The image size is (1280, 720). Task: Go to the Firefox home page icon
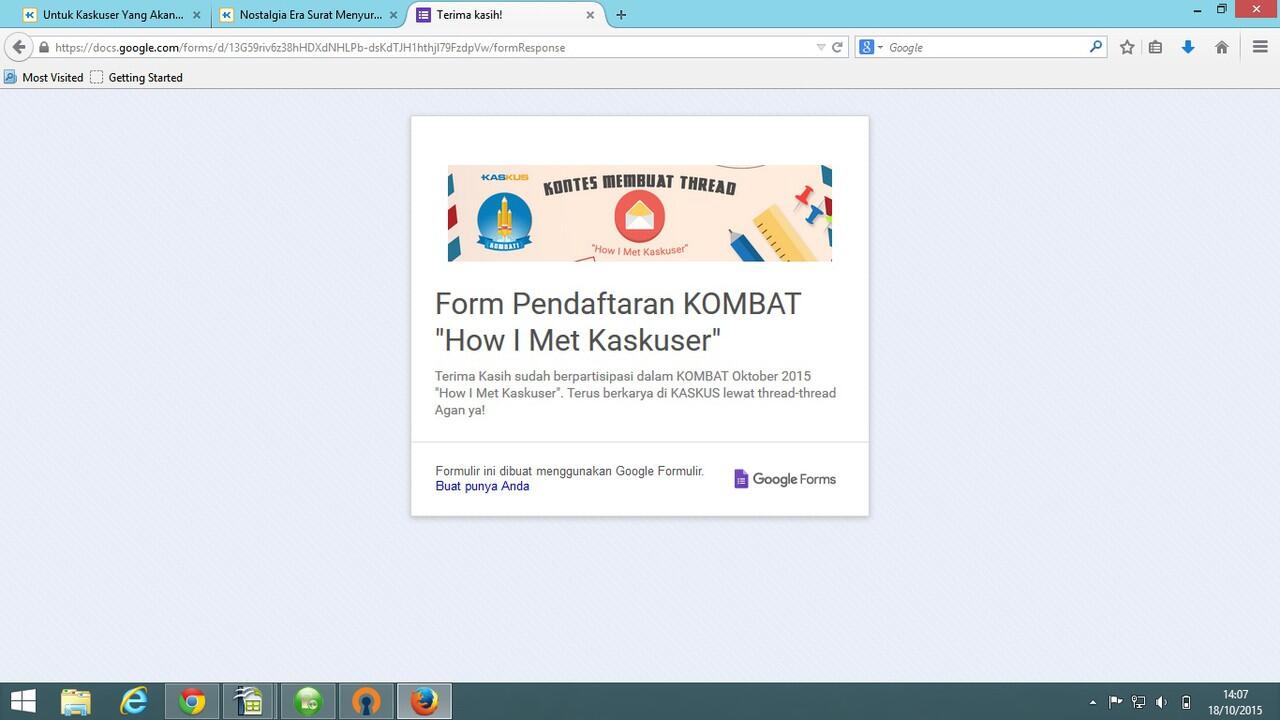(x=1221, y=47)
